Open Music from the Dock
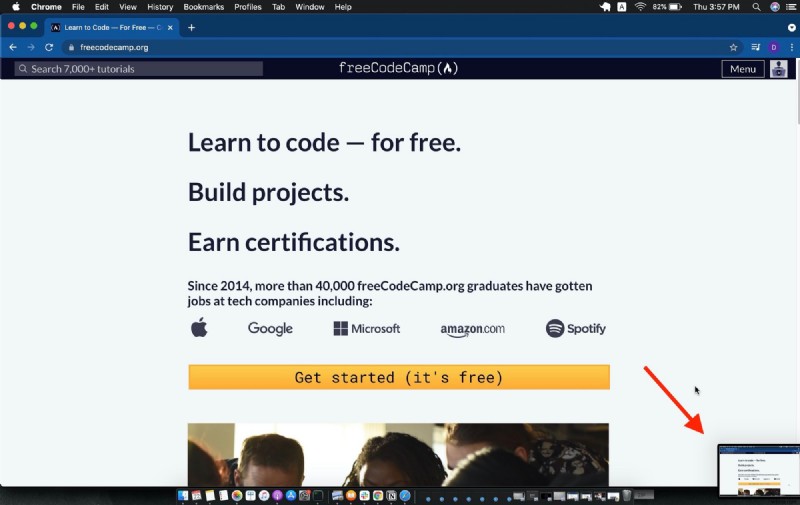Screen dimensions: 800x505 (264, 495)
